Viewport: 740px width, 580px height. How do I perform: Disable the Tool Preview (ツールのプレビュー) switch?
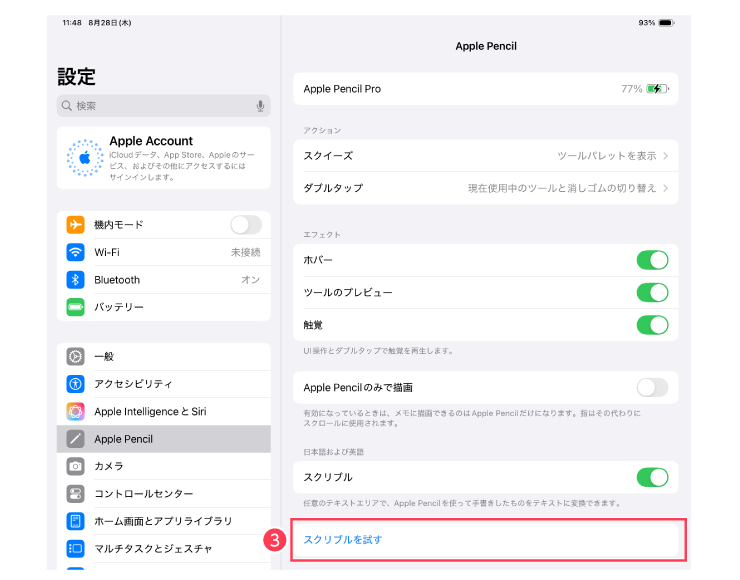(652, 293)
